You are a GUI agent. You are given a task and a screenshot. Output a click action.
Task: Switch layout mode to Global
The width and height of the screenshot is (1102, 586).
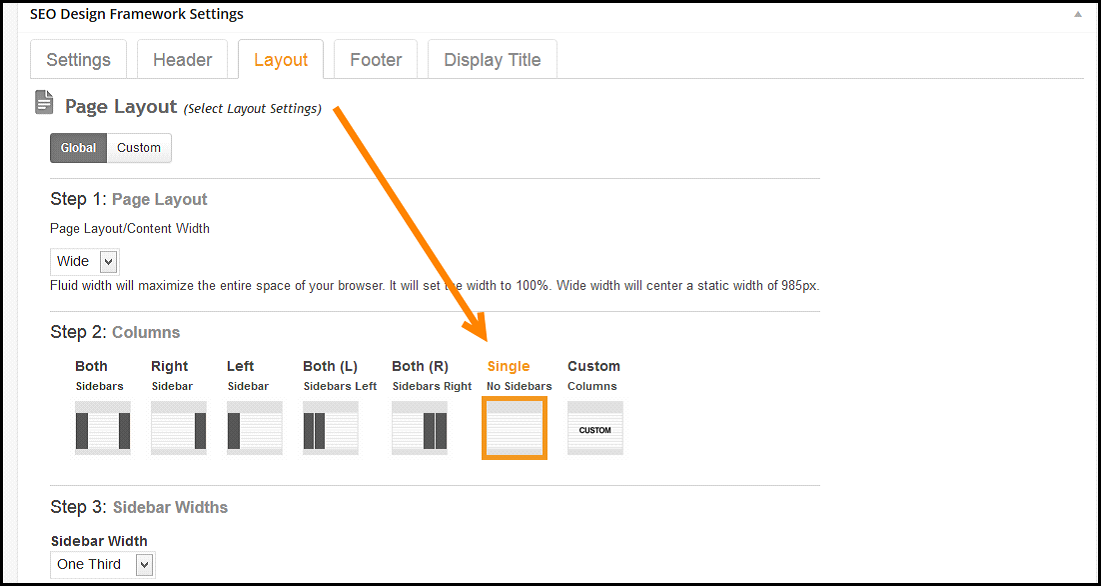tap(78, 148)
